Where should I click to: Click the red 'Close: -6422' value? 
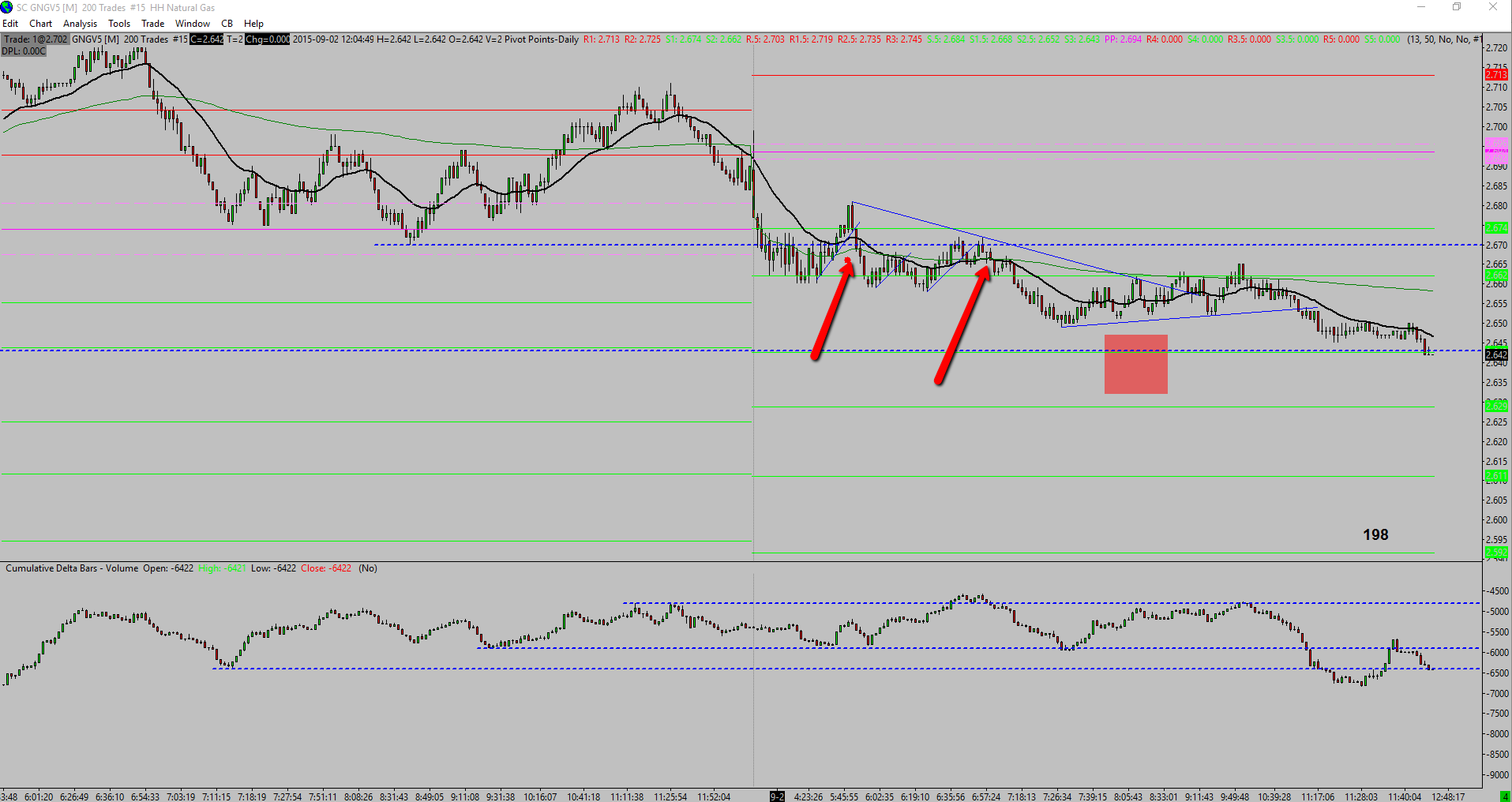click(x=326, y=568)
